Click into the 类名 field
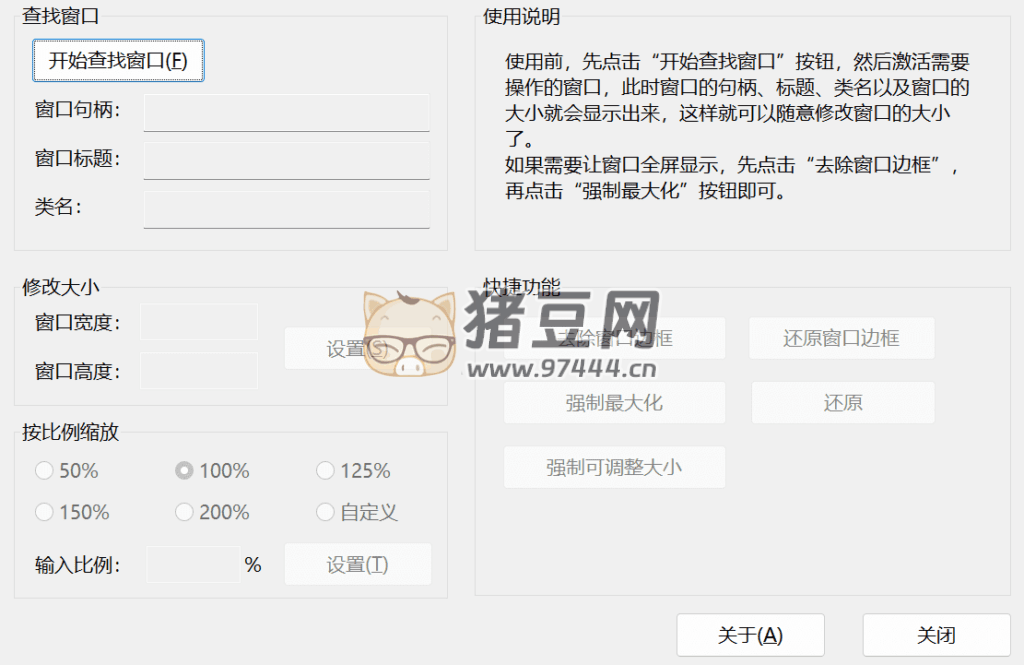Image resolution: width=1024 pixels, height=665 pixels. point(286,209)
